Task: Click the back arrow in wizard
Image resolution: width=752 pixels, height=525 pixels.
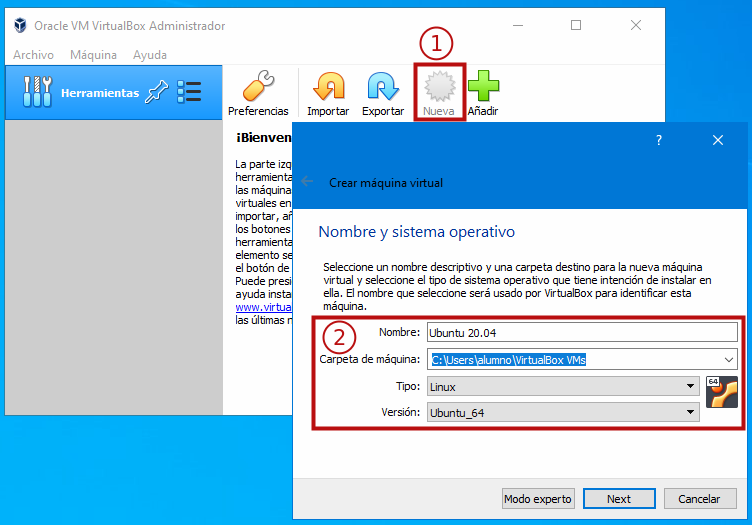Action: (307, 182)
